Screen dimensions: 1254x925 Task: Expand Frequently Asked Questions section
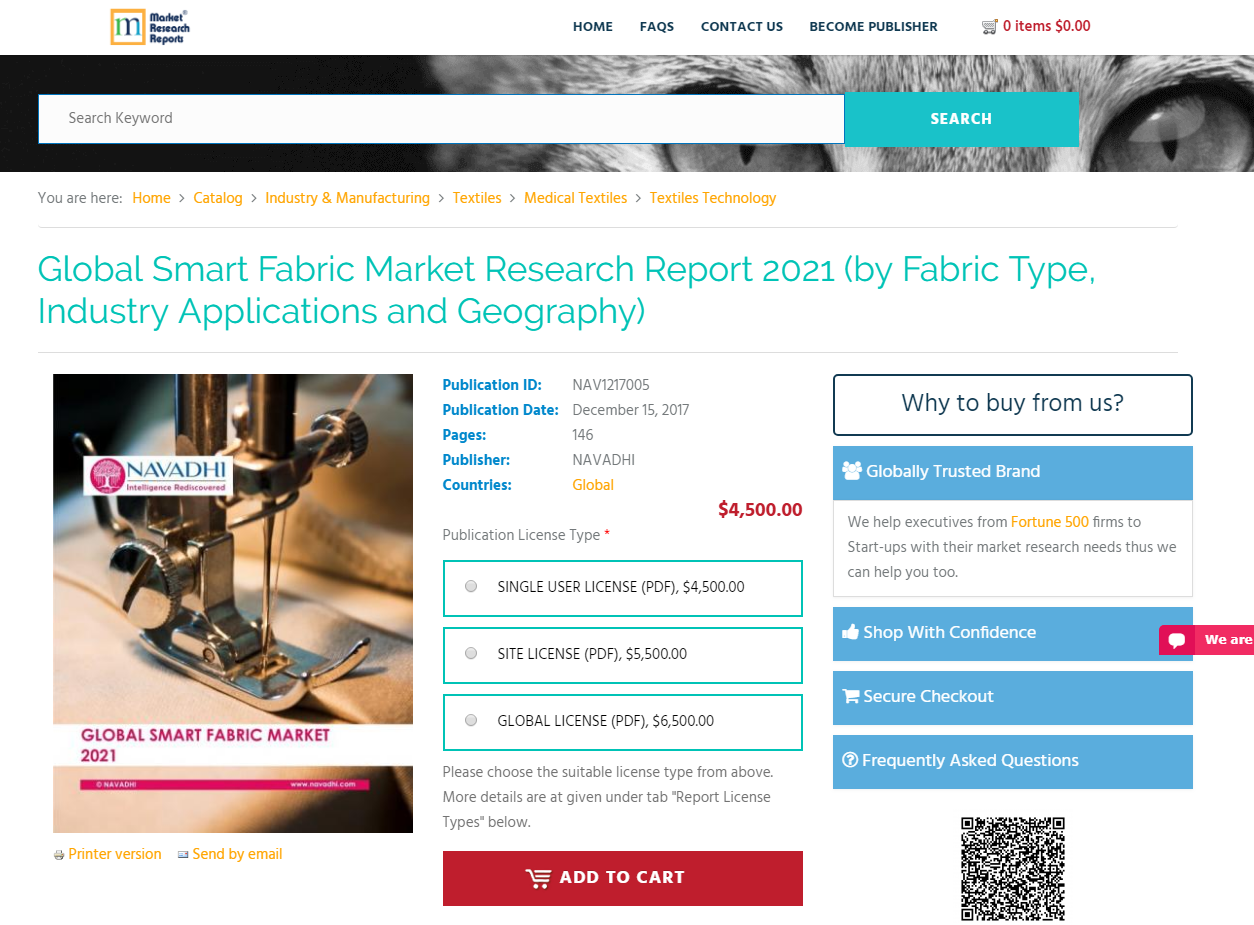coord(1012,761)
